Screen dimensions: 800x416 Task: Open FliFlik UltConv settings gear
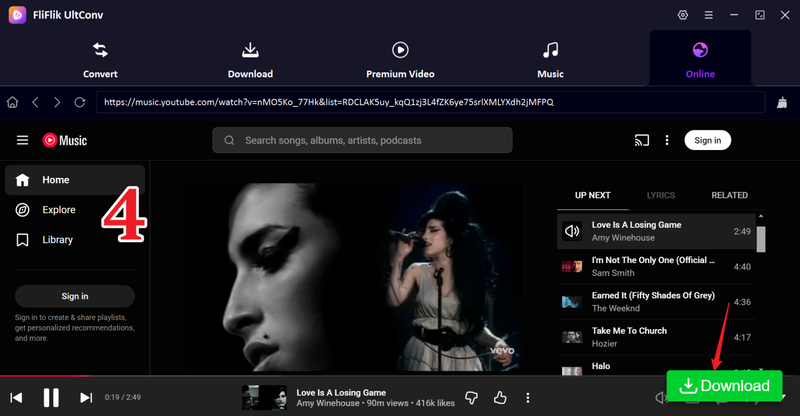[683, 15]
